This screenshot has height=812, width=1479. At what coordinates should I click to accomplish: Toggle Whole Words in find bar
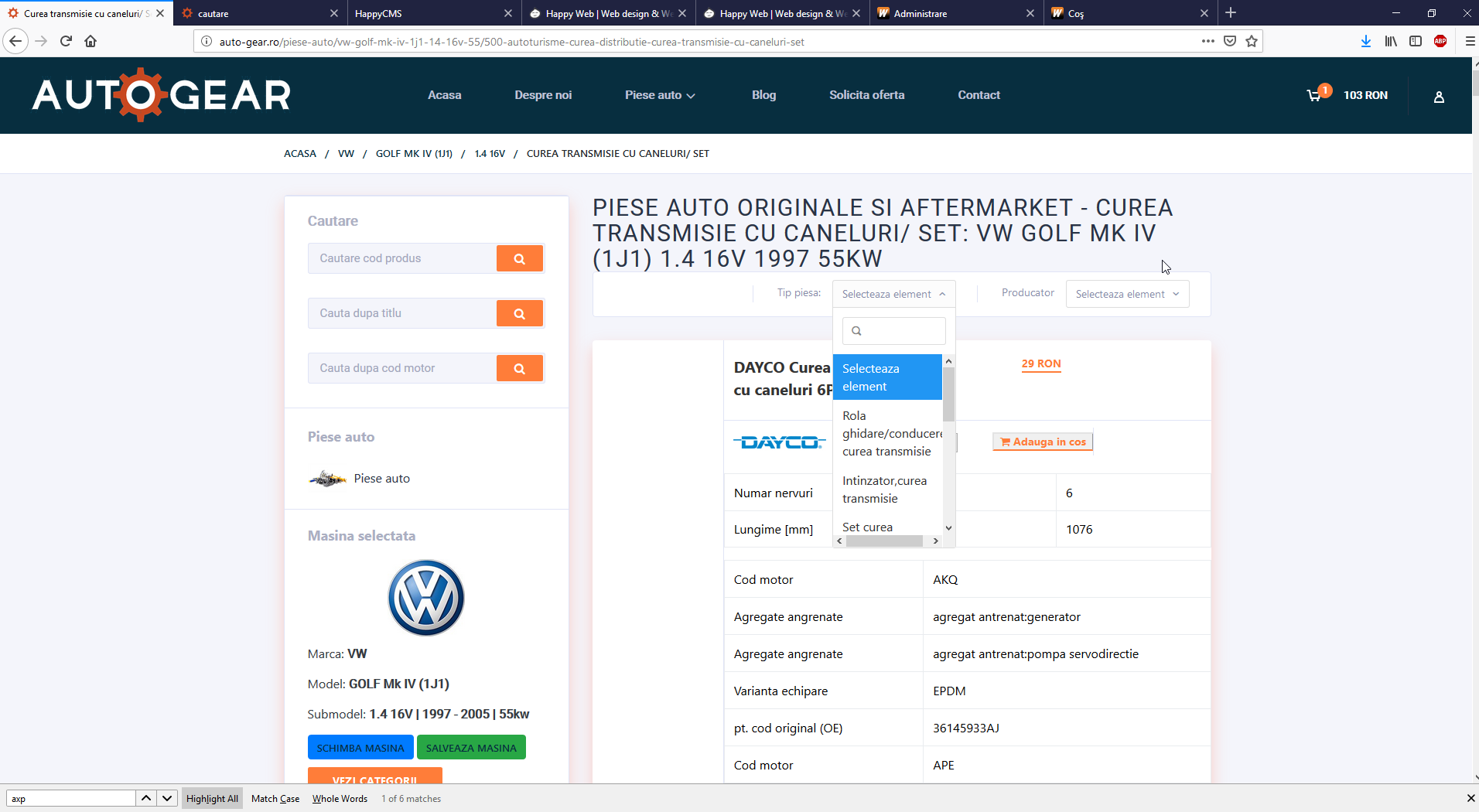(340, 798)
